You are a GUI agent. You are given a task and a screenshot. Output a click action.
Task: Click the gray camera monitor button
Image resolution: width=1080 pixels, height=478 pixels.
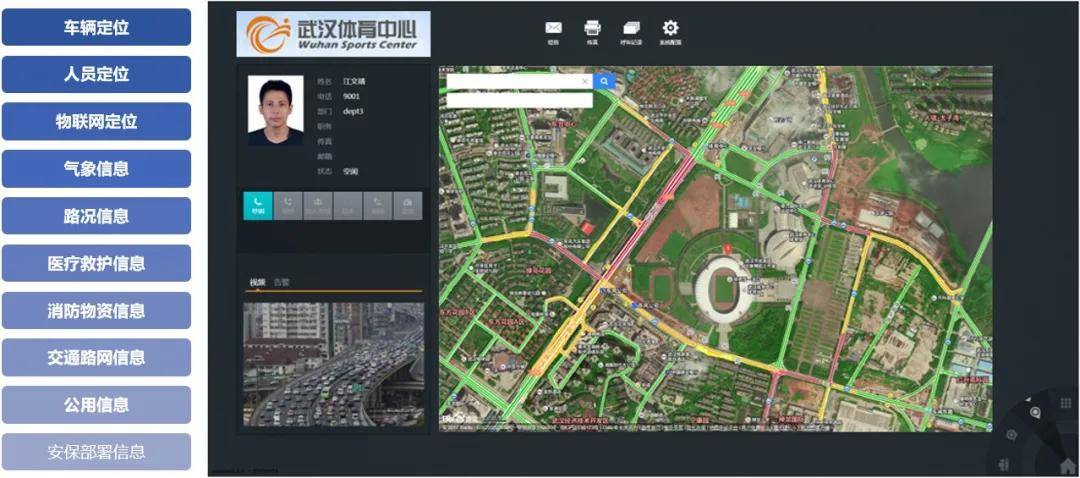tap(408, 205)
